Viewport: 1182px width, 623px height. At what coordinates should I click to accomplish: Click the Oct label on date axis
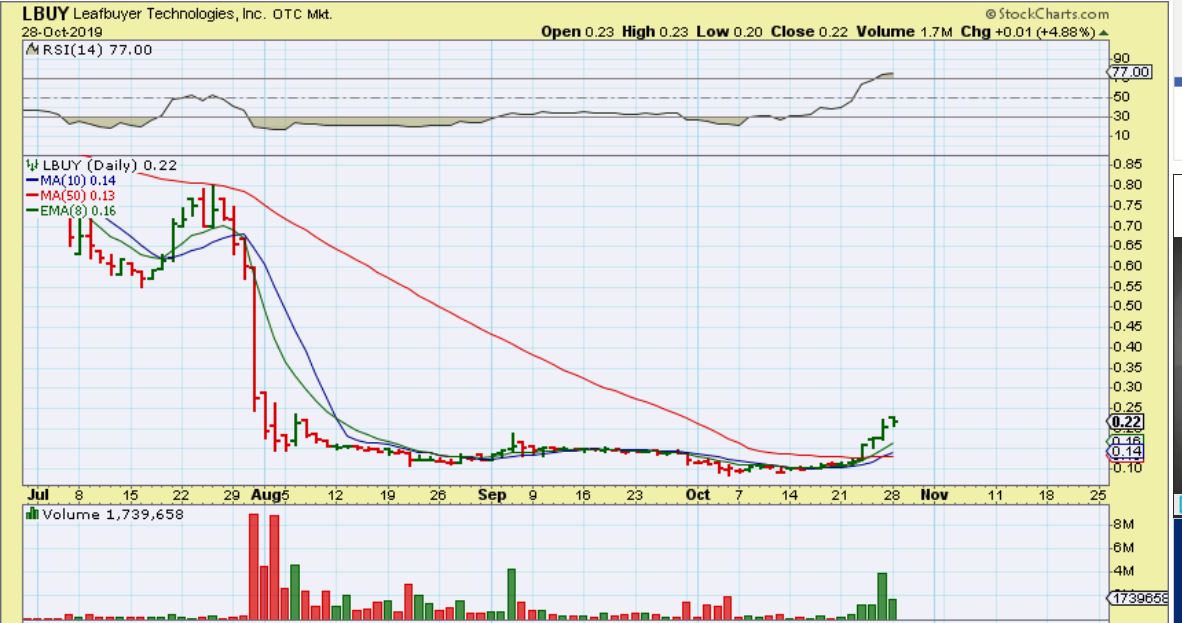click(698, 495)
